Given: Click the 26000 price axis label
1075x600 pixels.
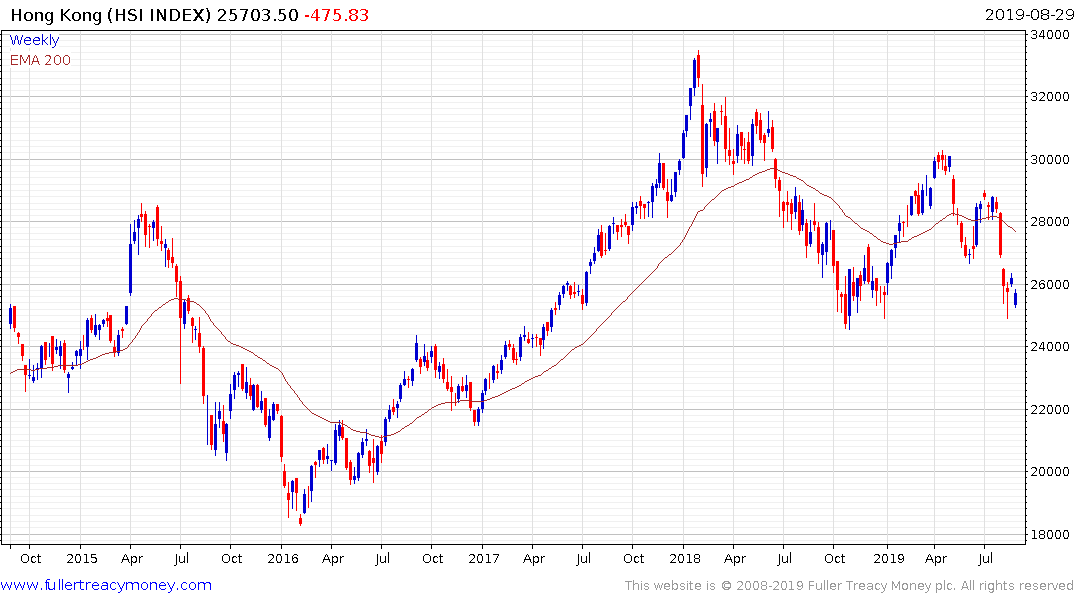Looking at the screenshot, I should click(1050, 284).
